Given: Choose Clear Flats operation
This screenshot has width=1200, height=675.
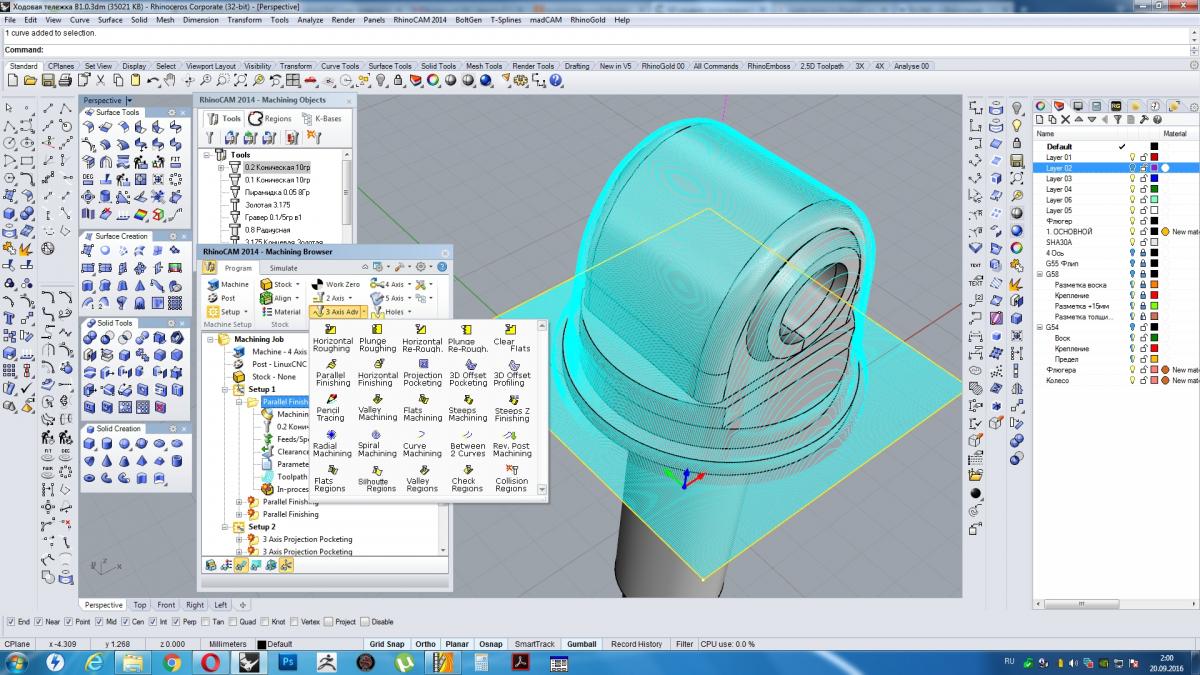Looking at the screenshot, I should 512,338.
